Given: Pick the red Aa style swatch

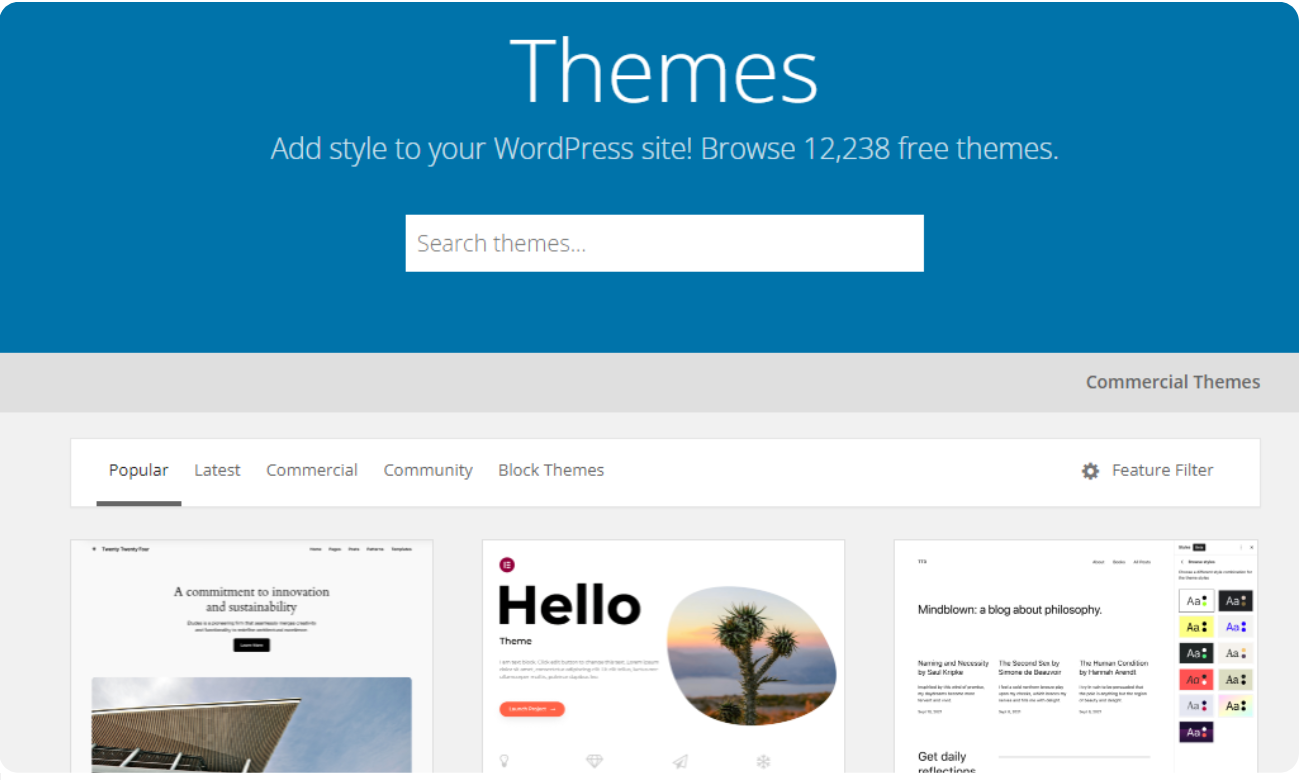Looking at the screenshot, I should pyautogui.click(x=1195, y=679).
